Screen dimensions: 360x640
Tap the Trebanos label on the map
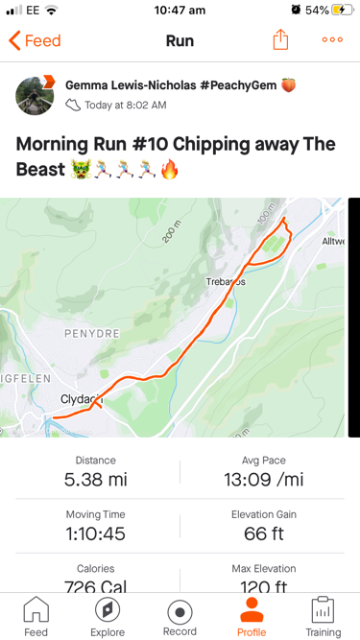(x=226, y=282)
